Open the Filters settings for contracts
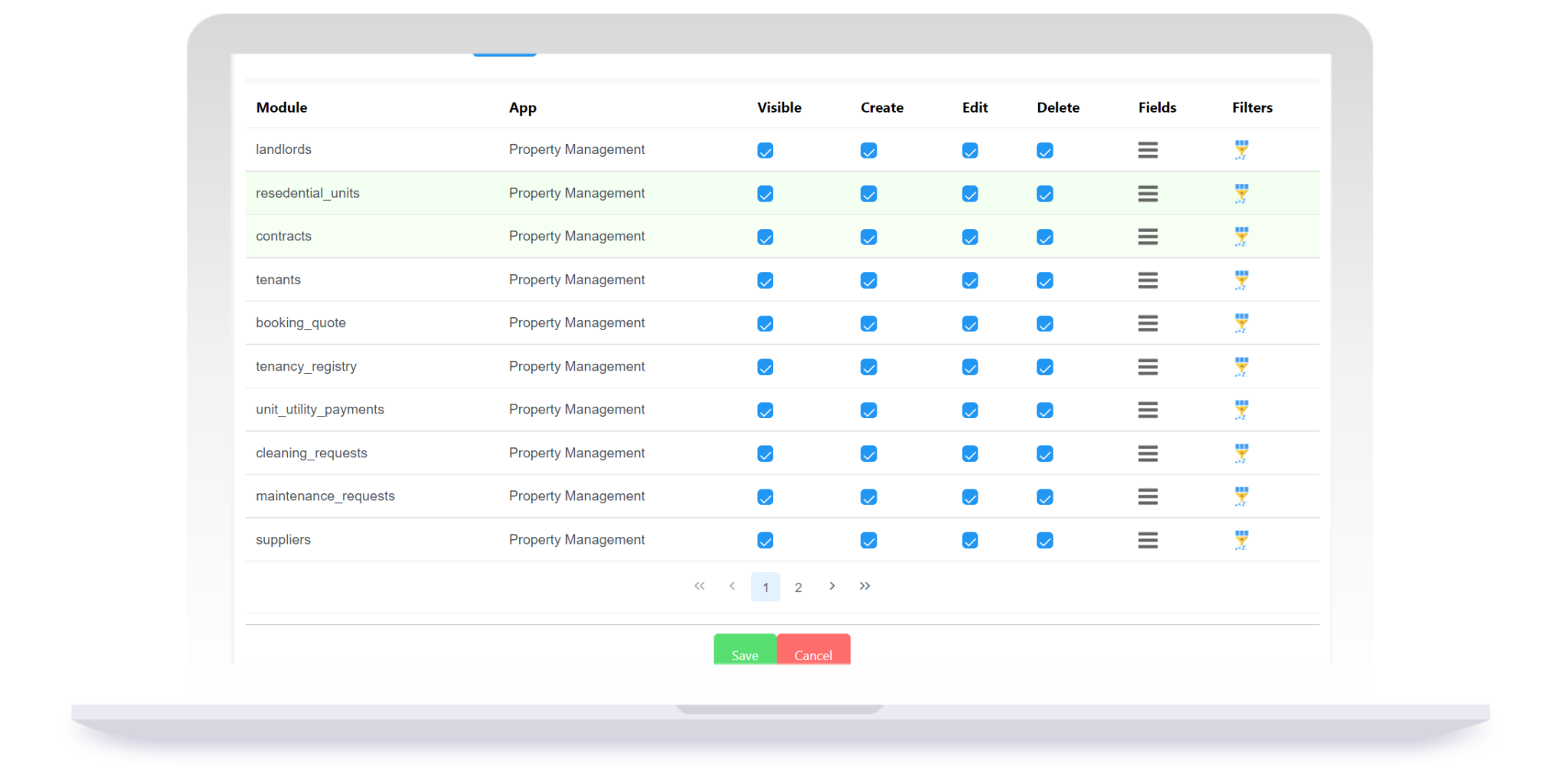 click(x=1242, y=237)
